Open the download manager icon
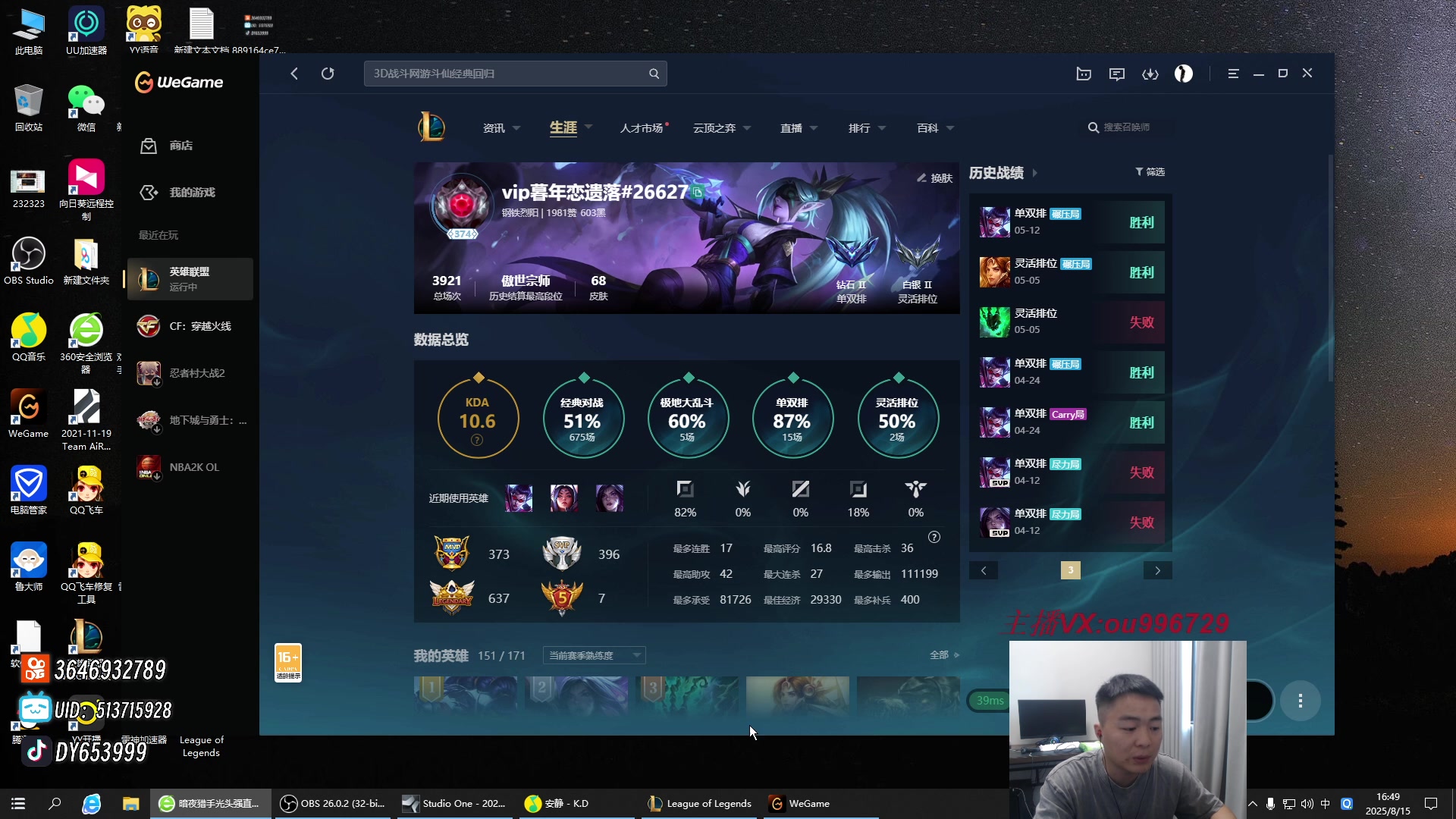Viewport: 1456px width, 819px height. click(x=1150, y=74)
